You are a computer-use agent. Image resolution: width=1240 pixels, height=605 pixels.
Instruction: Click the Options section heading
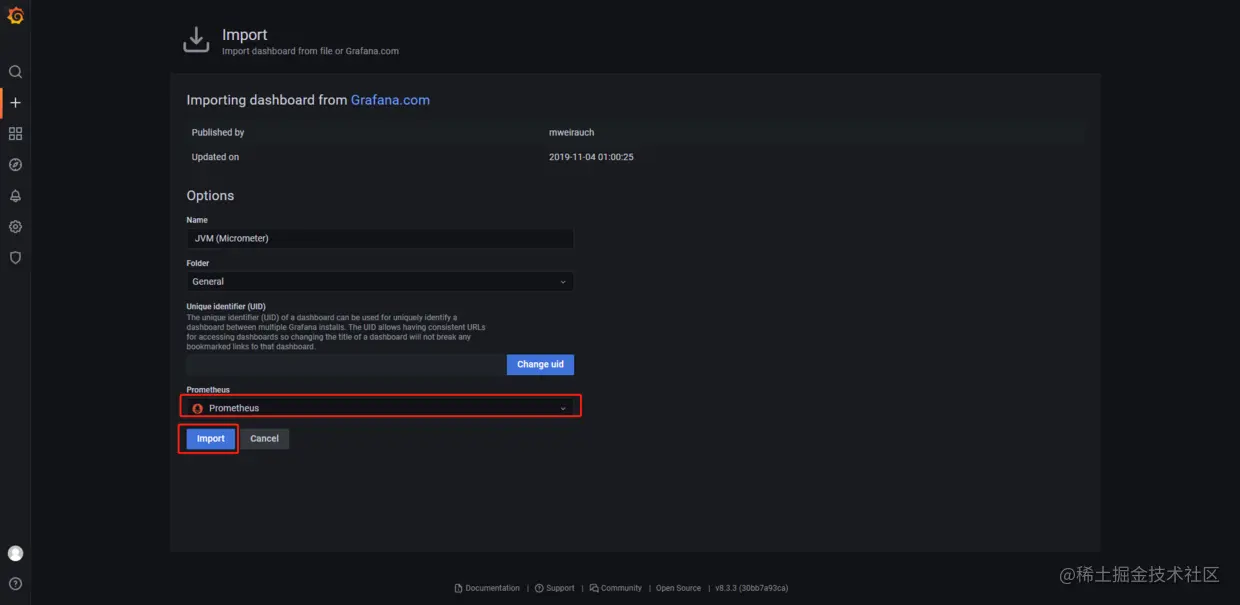coord(210,196)
